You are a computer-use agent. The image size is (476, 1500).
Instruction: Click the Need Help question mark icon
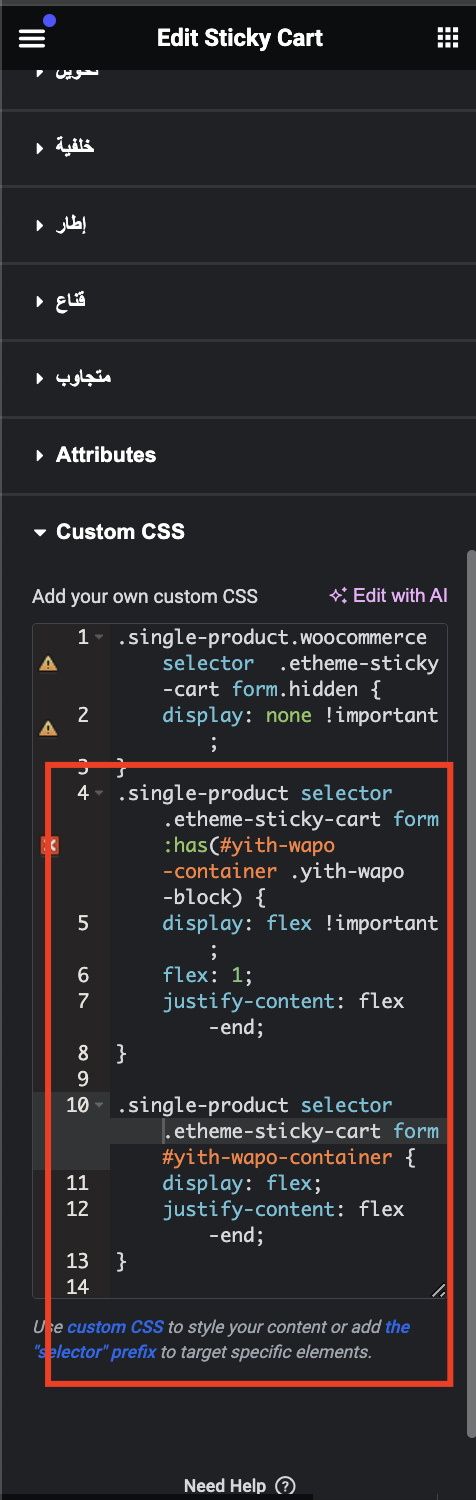click(x=285, y=1486)
